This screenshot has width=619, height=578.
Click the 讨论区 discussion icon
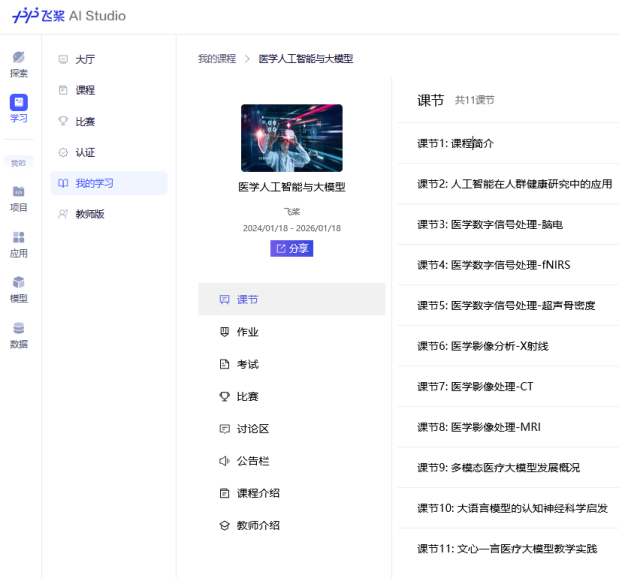tap(224, 429)
